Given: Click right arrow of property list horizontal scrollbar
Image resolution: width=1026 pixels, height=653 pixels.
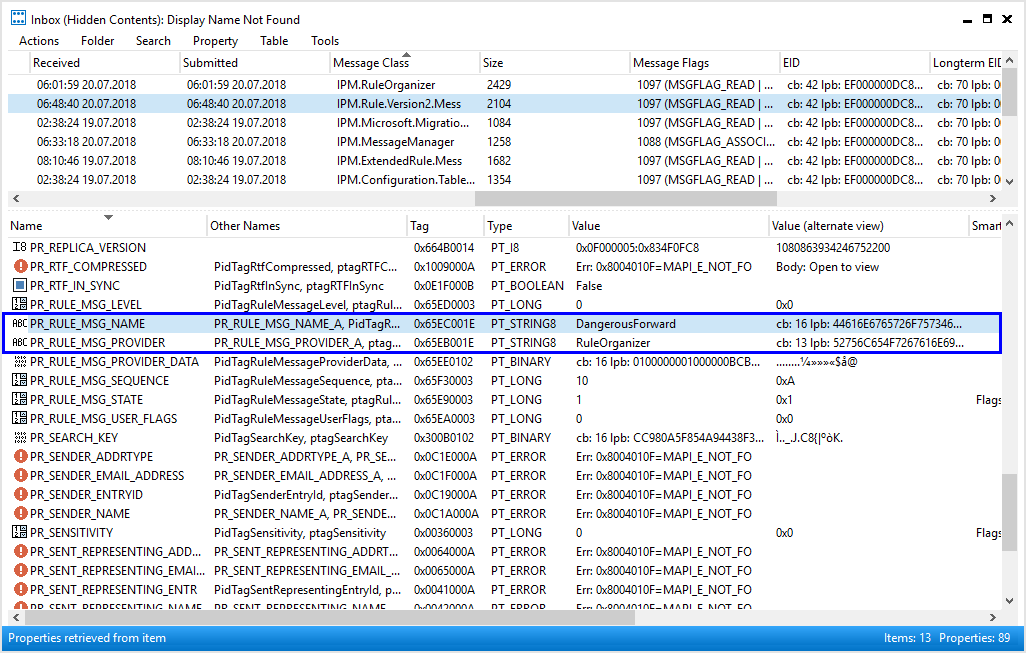Looking at the screenshot, I should point(993,617).
